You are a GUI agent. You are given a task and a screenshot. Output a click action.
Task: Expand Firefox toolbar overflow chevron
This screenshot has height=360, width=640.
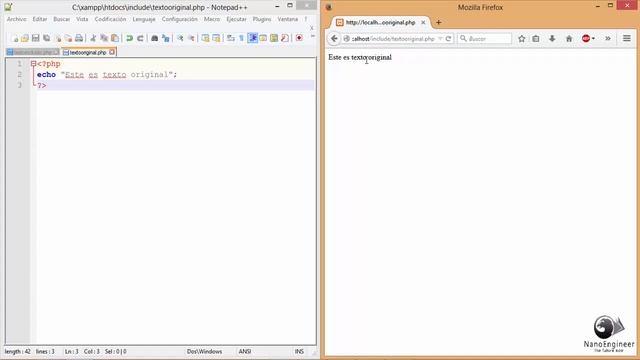click(608, 39)
